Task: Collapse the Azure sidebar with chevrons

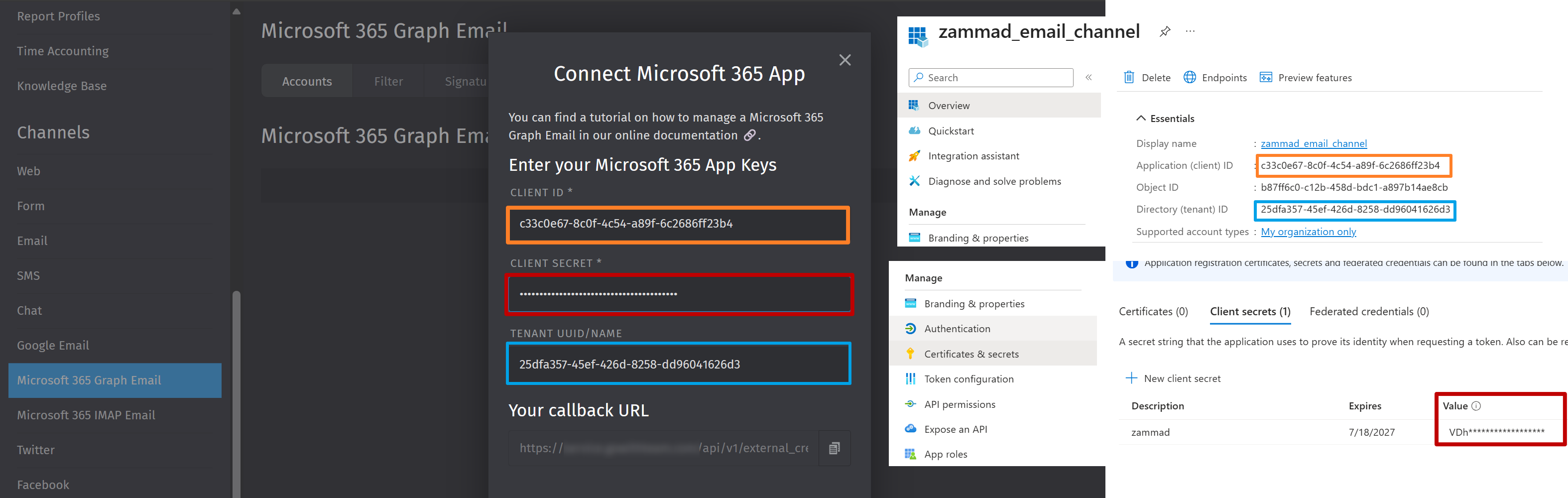Action: 1088,77
